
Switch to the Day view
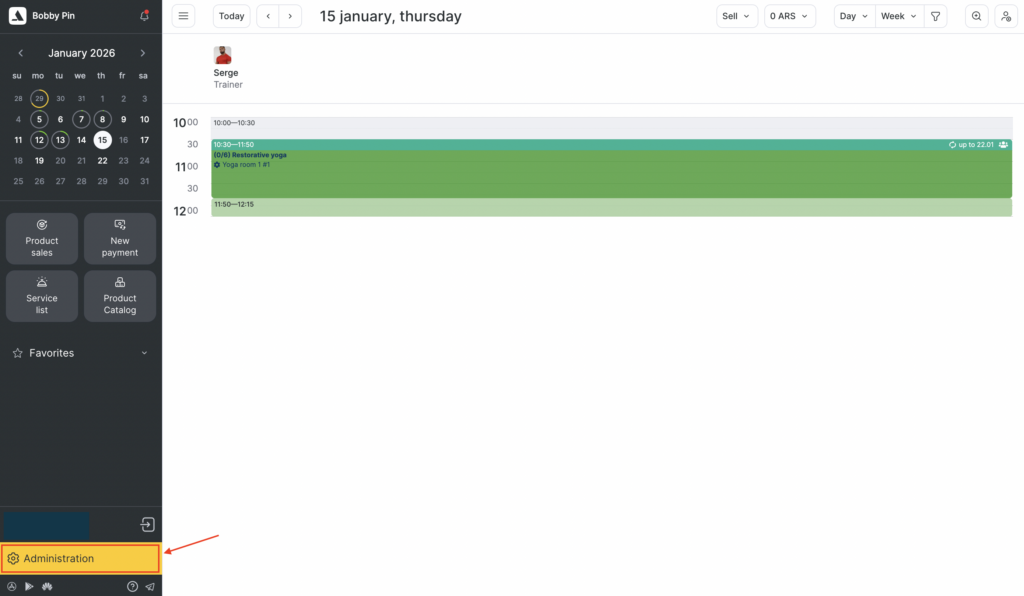pos(854,16)
